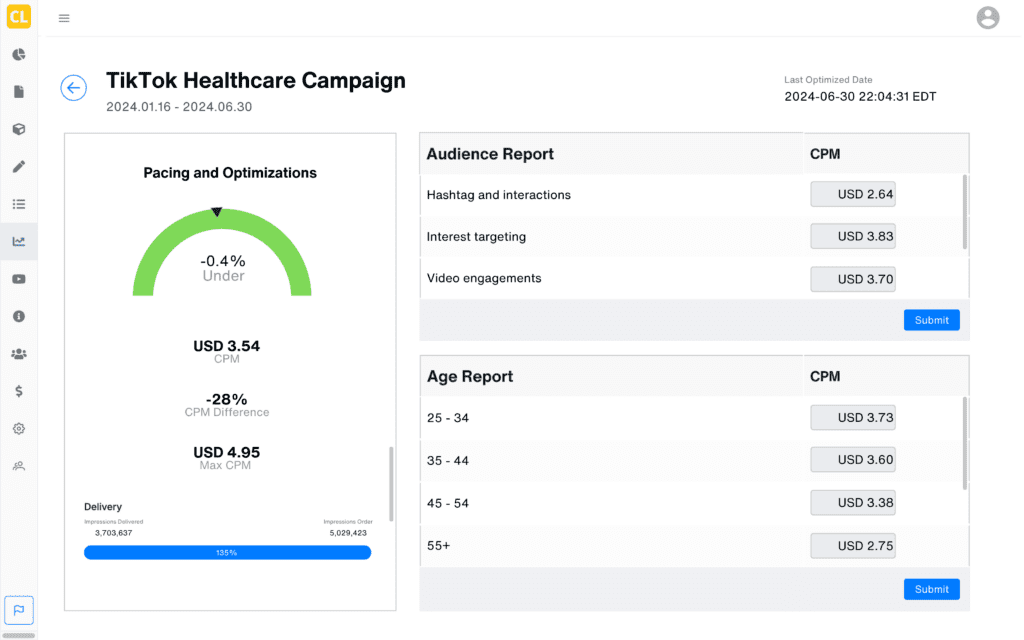Open the people group sidebar icon

pyautogui.click(x=19, y=354)
